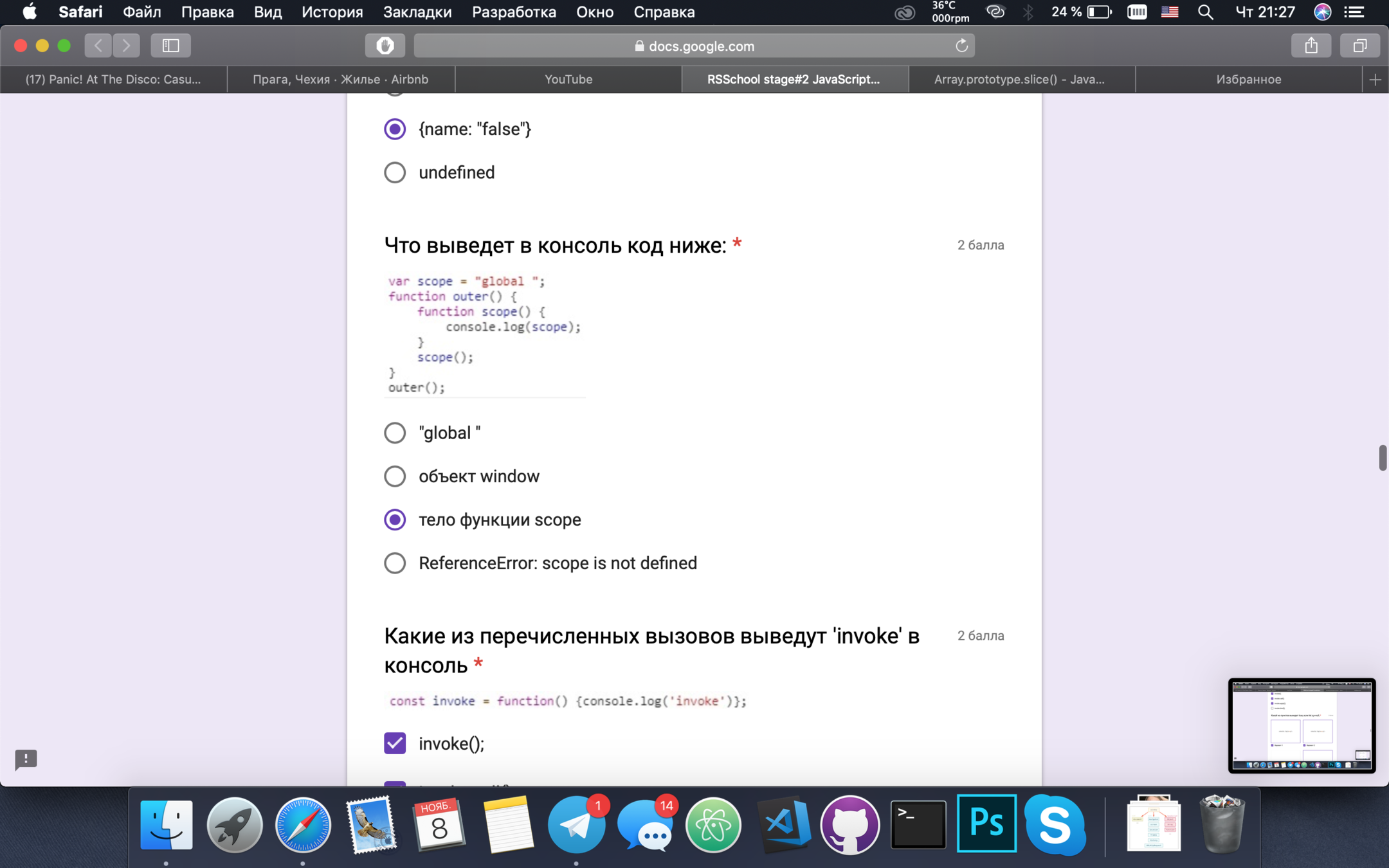Click the docs.google.com address bar
1389x868 pixels.
694,46
